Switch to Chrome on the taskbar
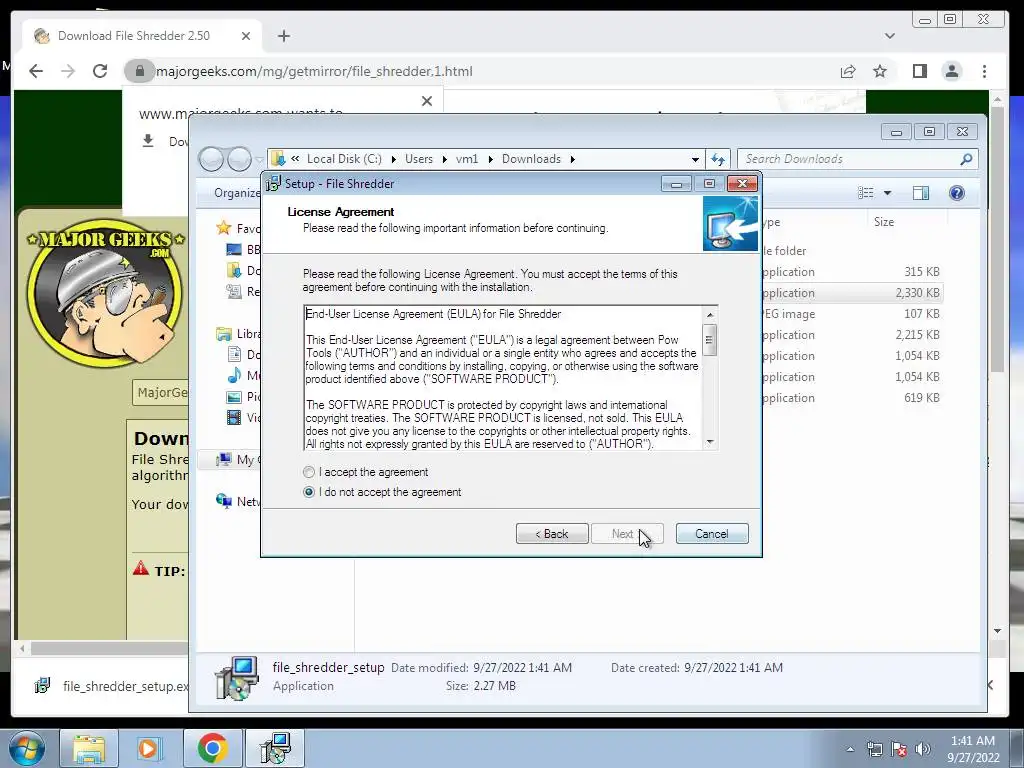 coord(212,748)
